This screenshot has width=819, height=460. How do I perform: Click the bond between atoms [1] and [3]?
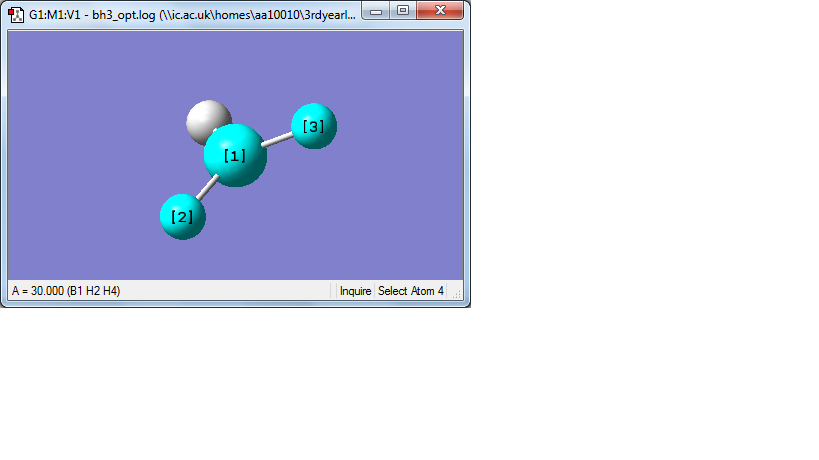(x=277, y=139)
